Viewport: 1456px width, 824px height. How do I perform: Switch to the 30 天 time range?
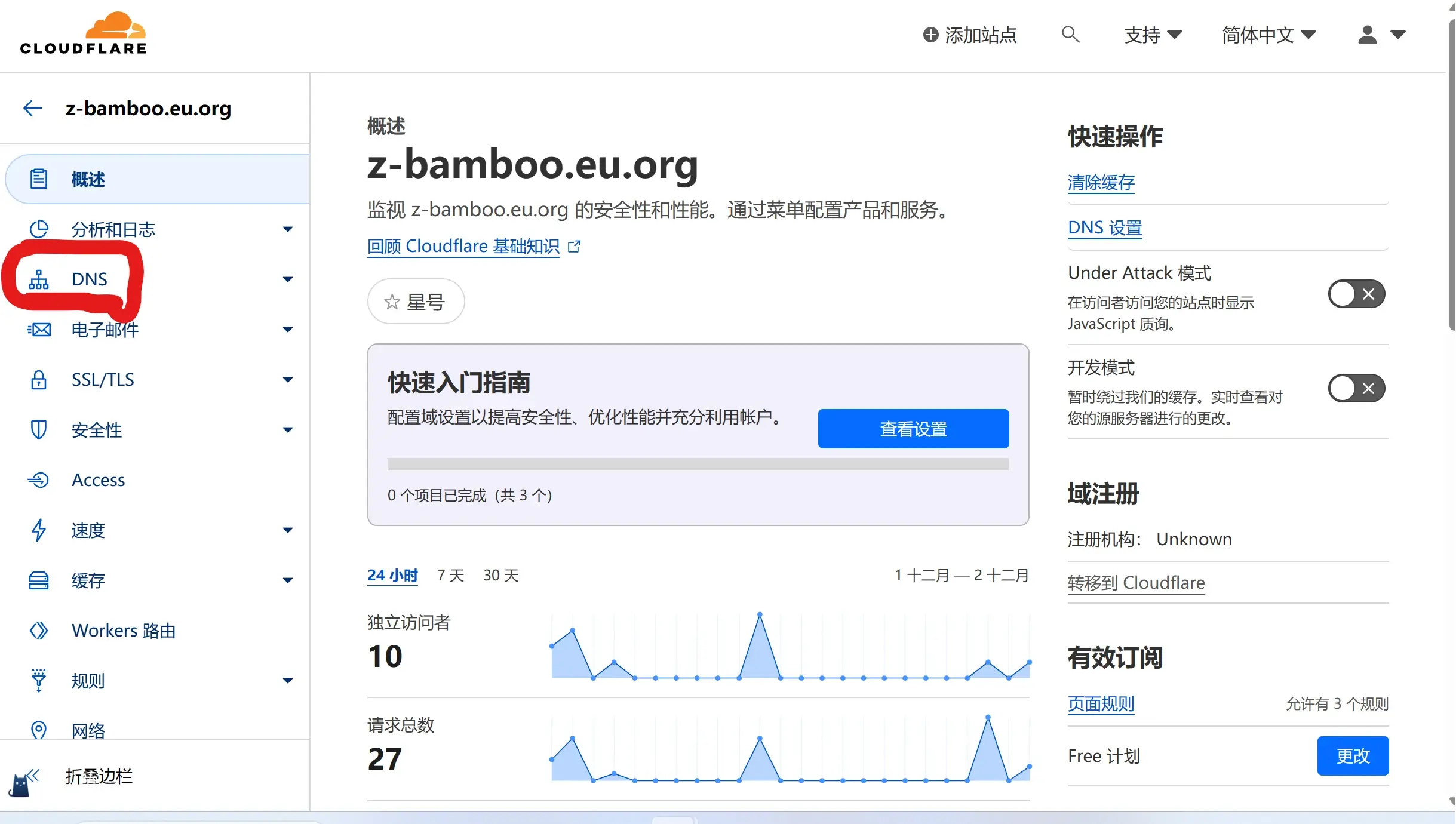(501, 575)
